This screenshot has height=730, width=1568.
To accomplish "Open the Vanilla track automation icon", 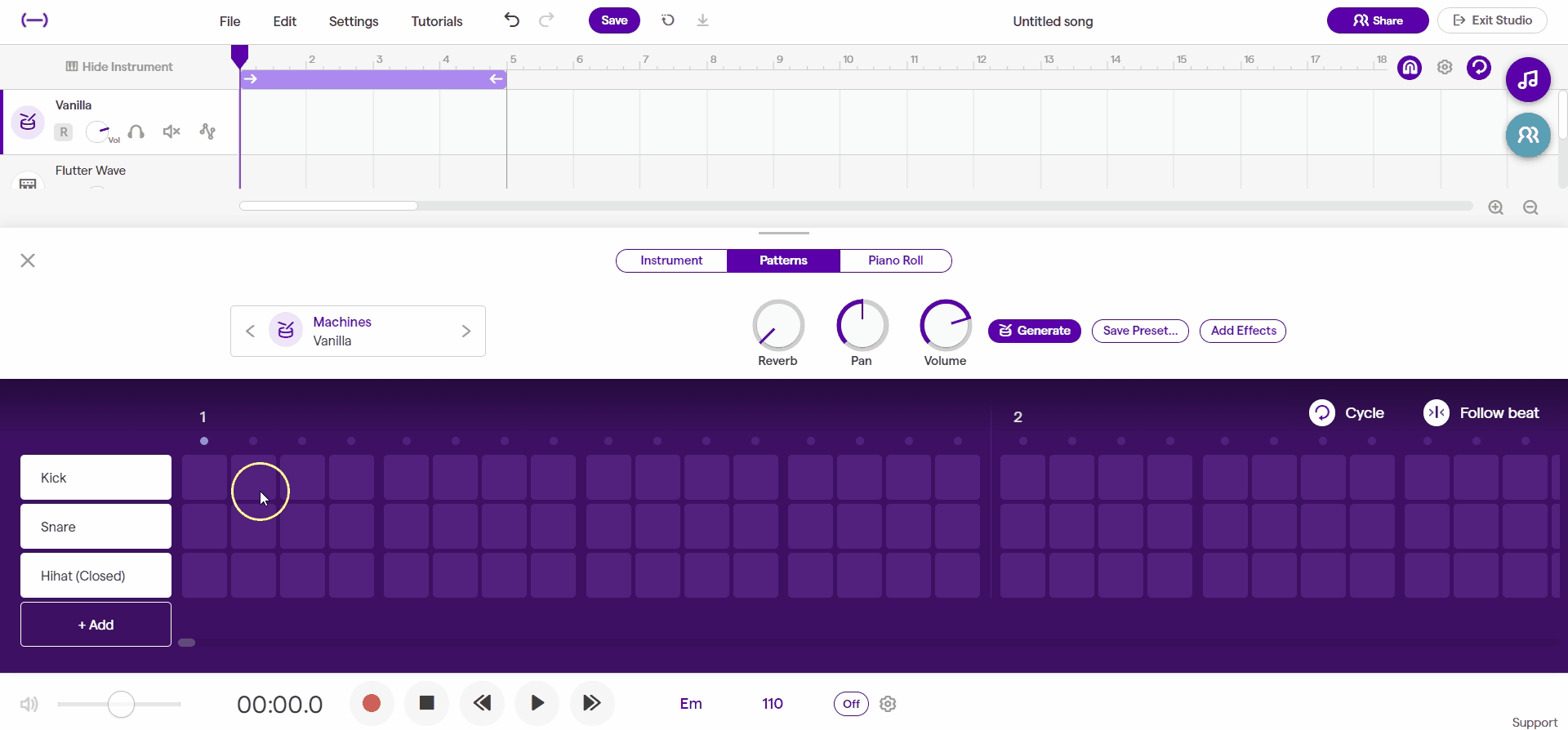I will click(207, 131).
